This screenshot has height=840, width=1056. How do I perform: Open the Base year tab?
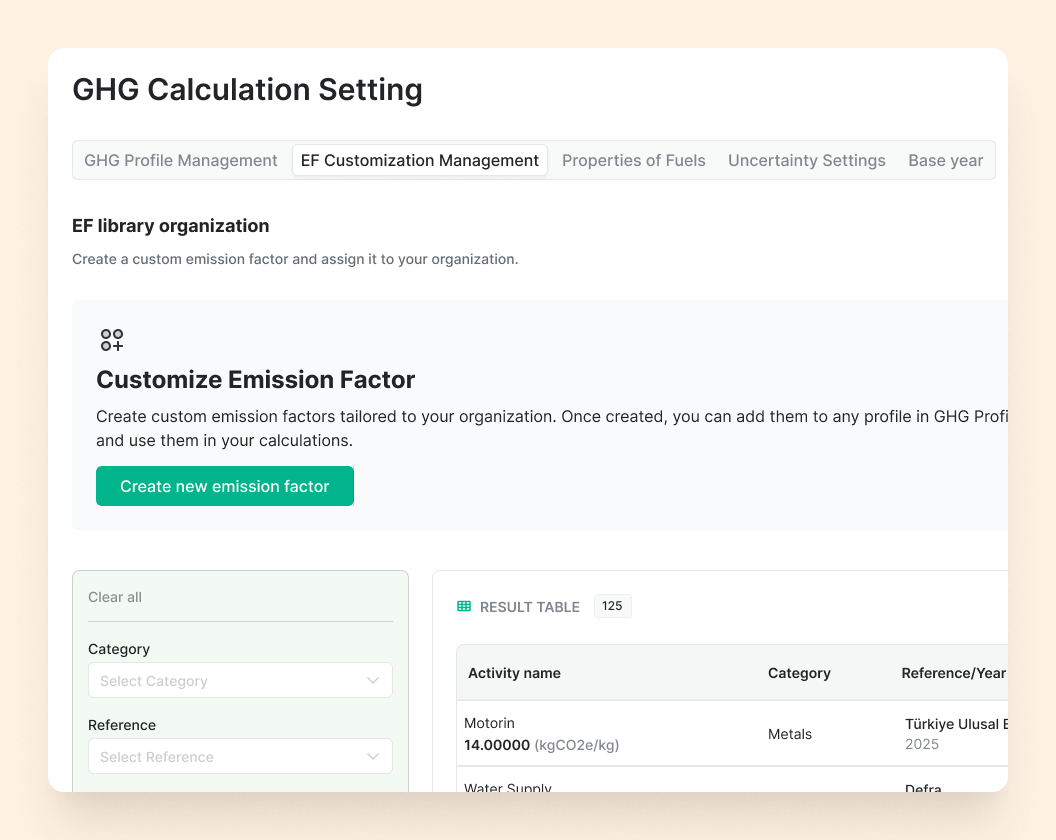pos(945,160)
